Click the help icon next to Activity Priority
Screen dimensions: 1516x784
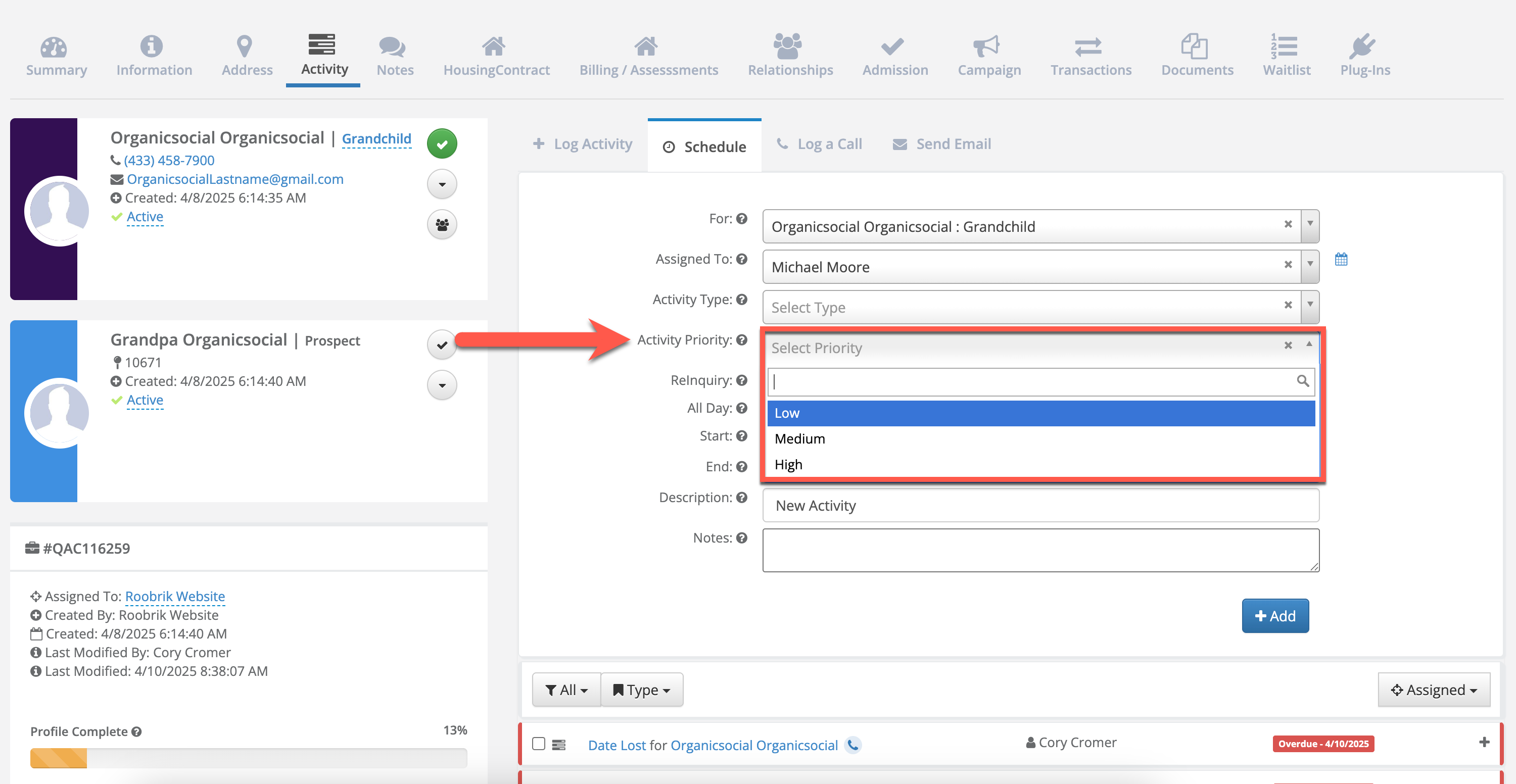click(x=741, y=340)
